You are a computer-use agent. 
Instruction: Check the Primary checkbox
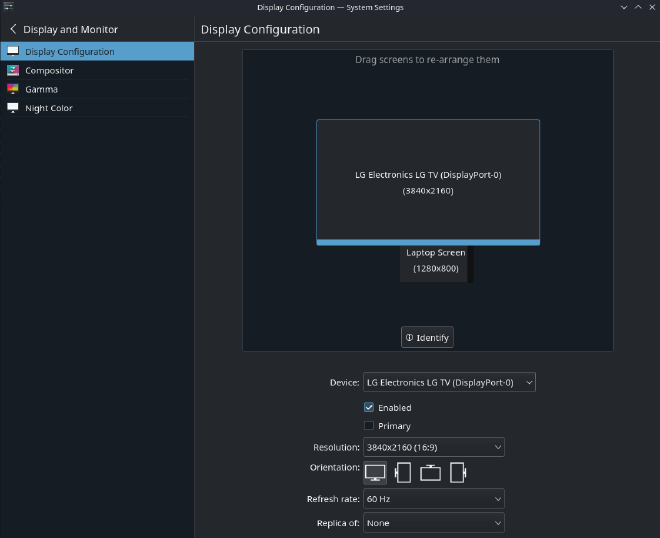tap(369, 426)
